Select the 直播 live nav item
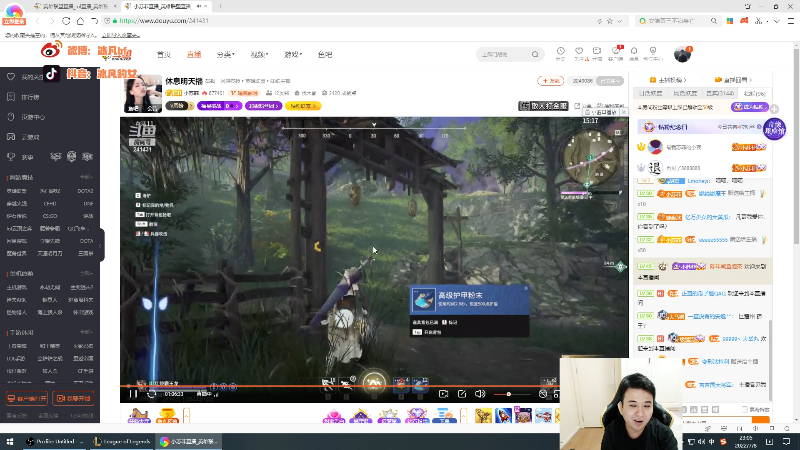 pos(194,55)
